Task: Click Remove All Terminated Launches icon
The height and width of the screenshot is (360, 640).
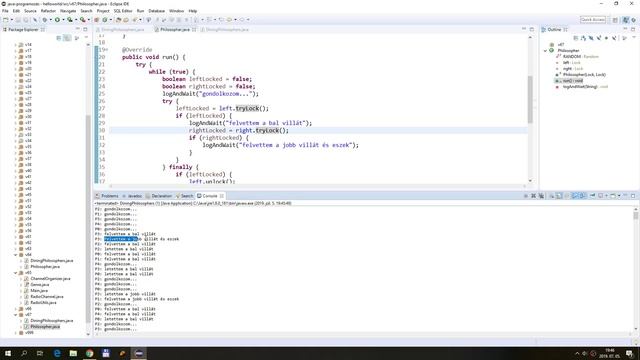Action: (x=541, y=196)
